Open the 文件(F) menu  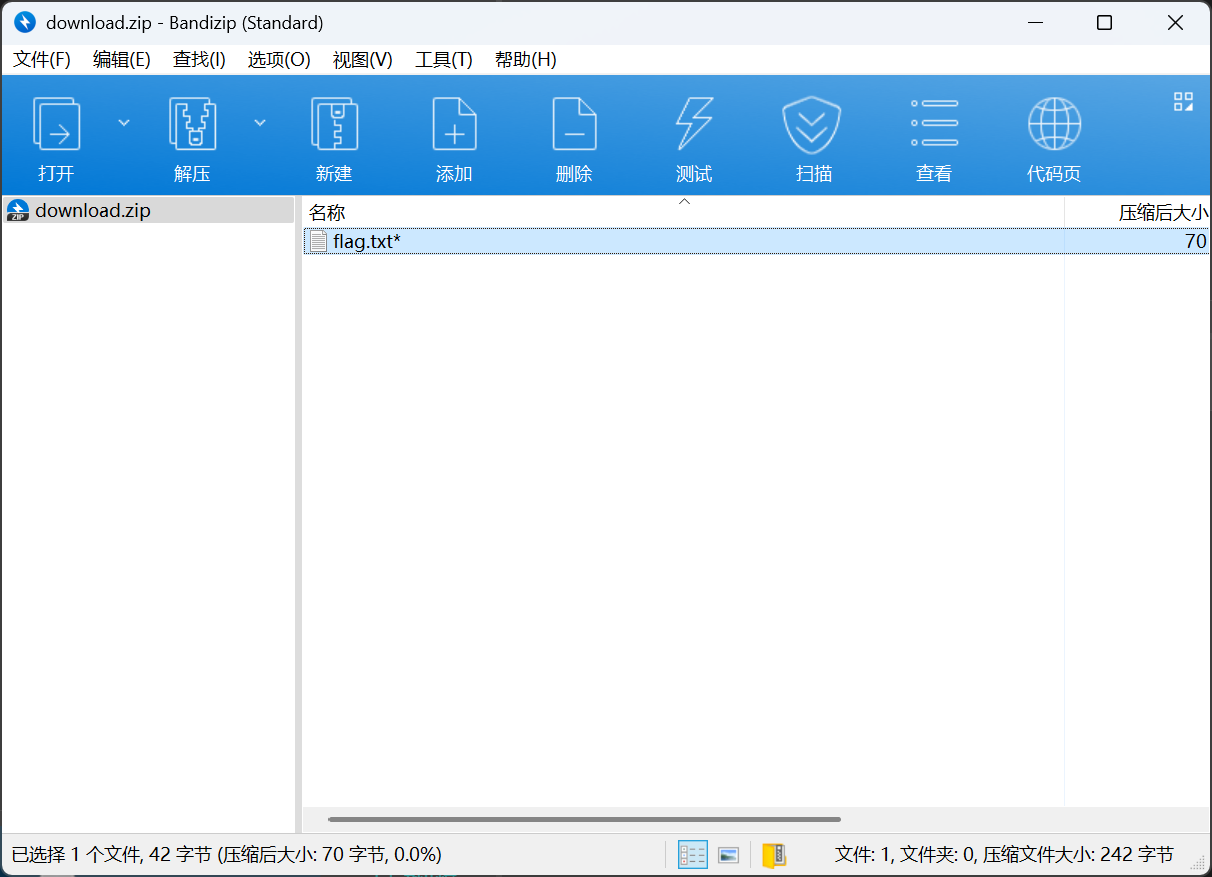(42, 59)
